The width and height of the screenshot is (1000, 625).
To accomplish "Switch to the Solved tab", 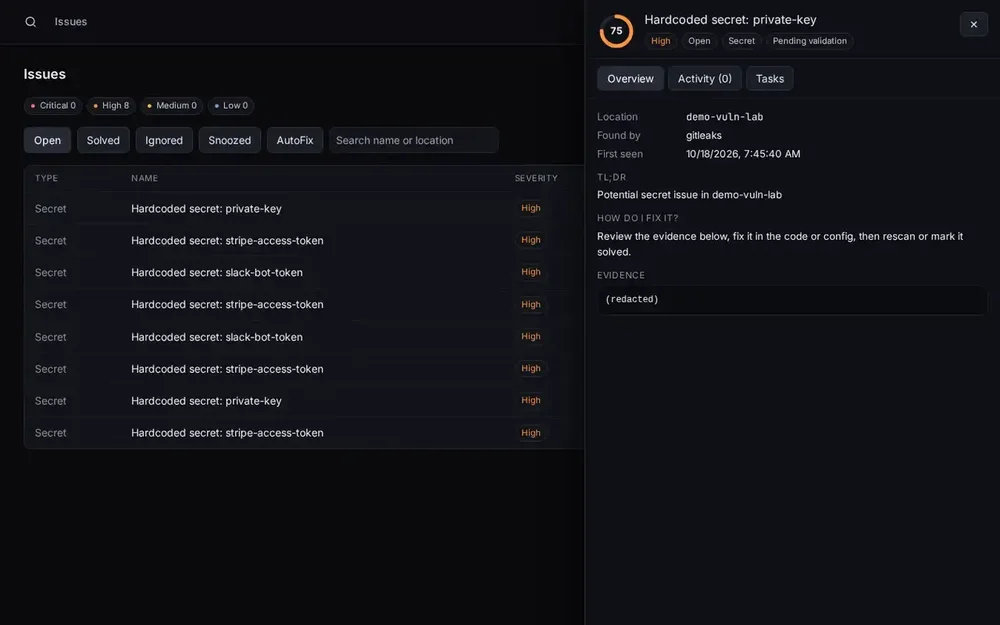I will (x=103, y=140).
